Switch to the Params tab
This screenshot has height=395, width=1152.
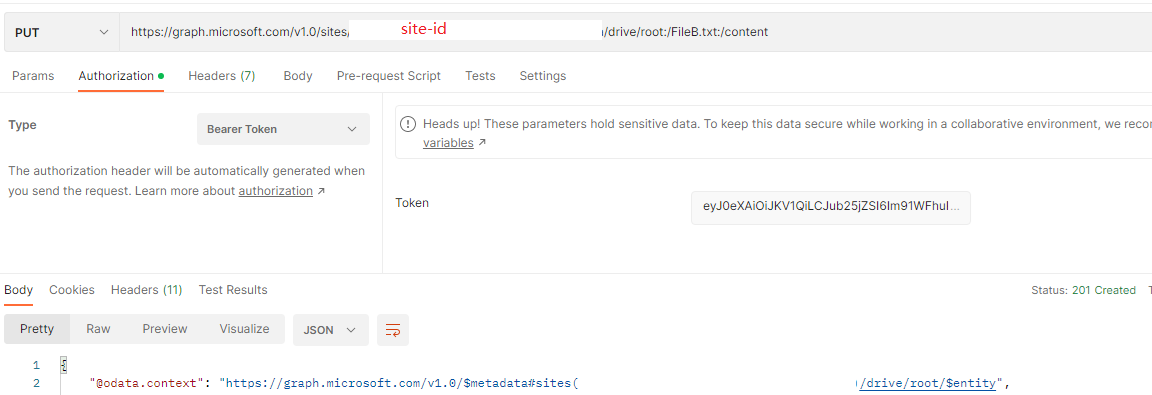coord(33,76)
